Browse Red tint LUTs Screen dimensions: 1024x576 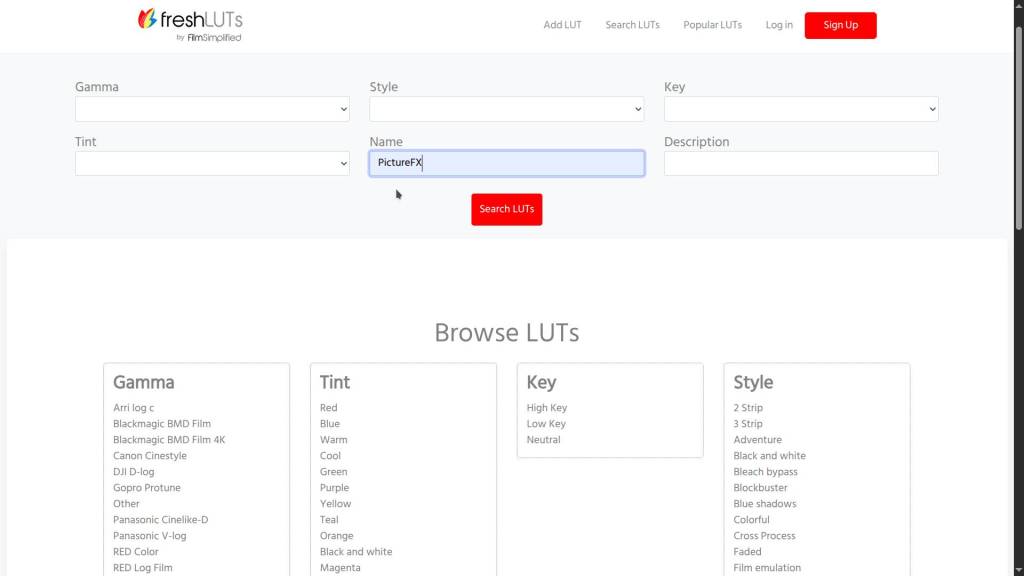[328, 408]
